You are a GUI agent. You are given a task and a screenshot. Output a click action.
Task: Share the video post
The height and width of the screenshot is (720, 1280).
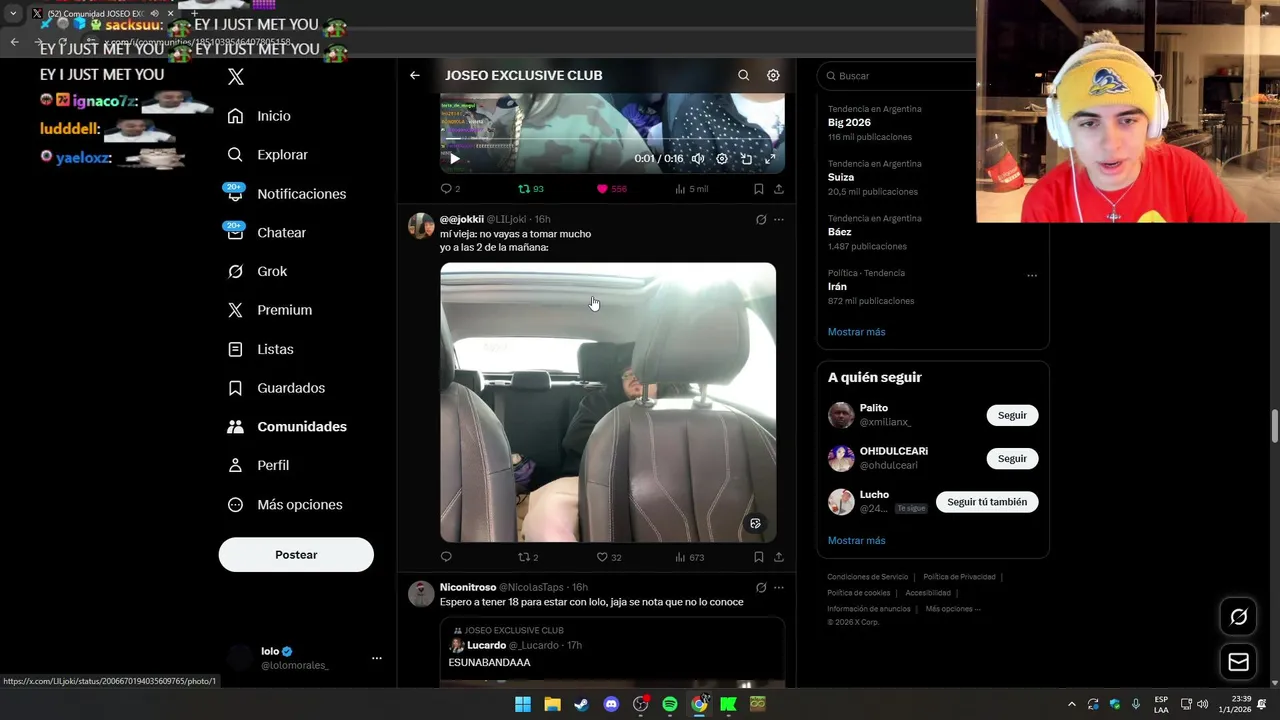779,189
